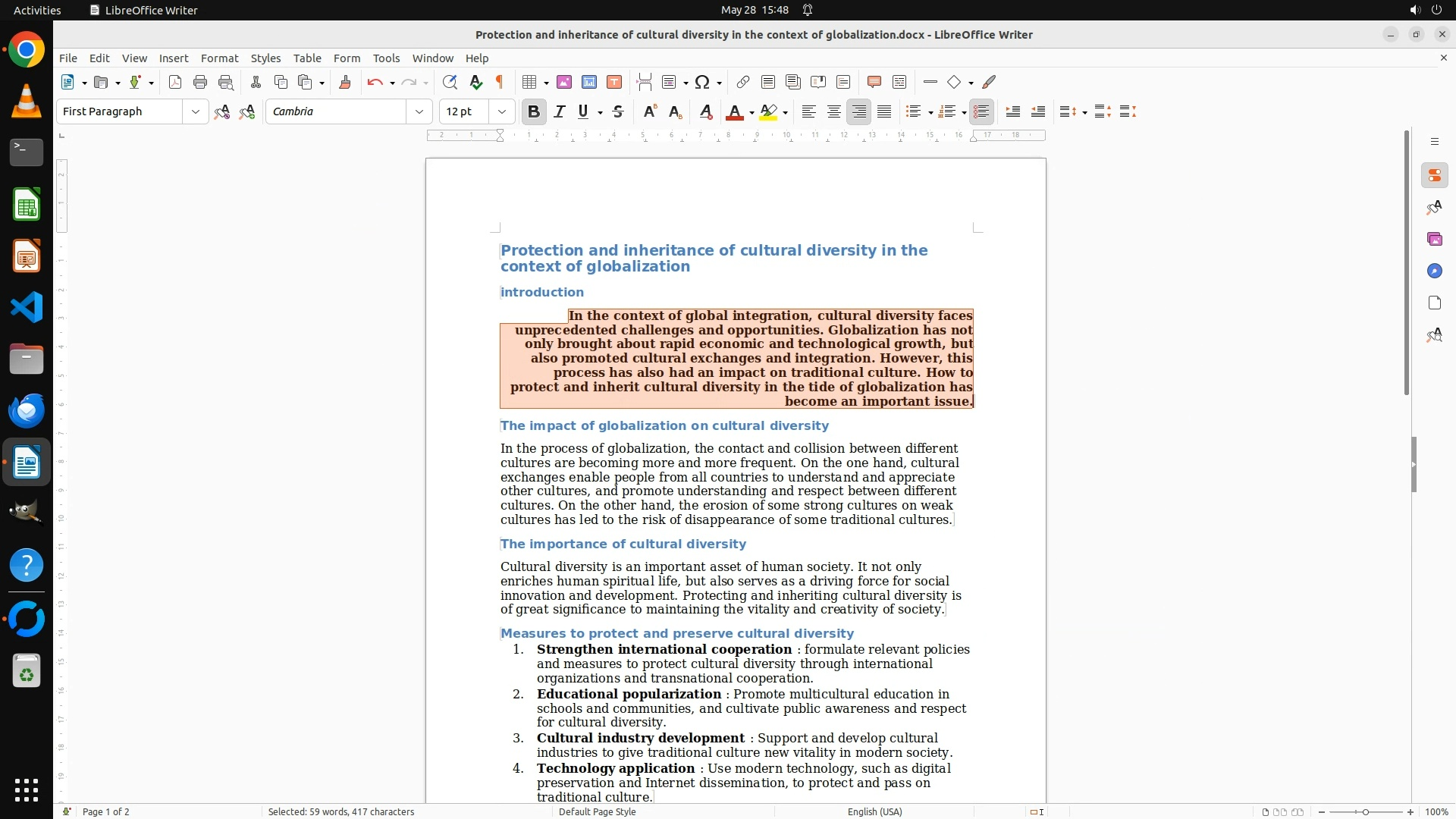Open font name dropdown list
Screen dimensions: 1456x819
[x=419, y=112]
